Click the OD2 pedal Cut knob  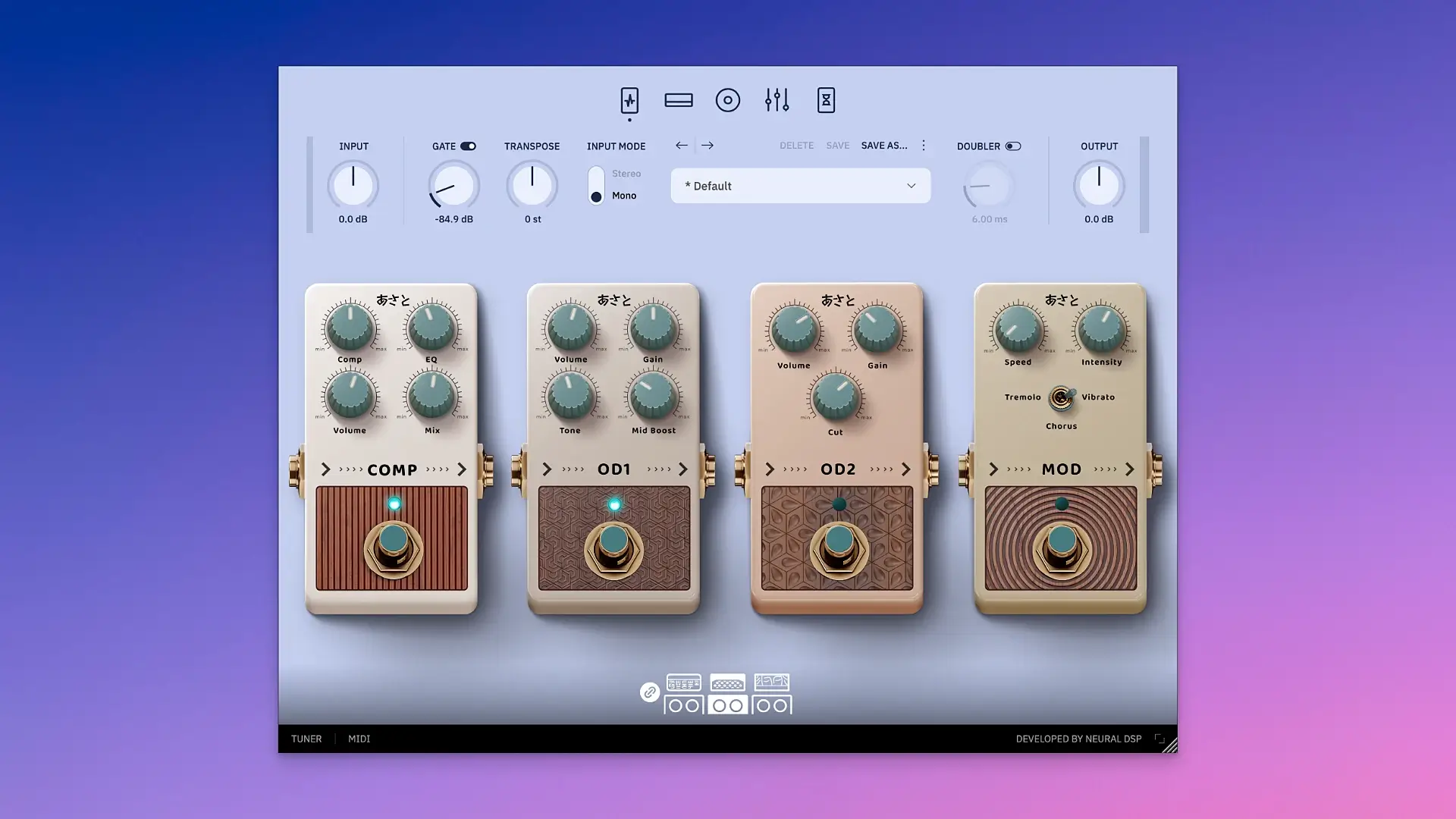pos(835,397)
